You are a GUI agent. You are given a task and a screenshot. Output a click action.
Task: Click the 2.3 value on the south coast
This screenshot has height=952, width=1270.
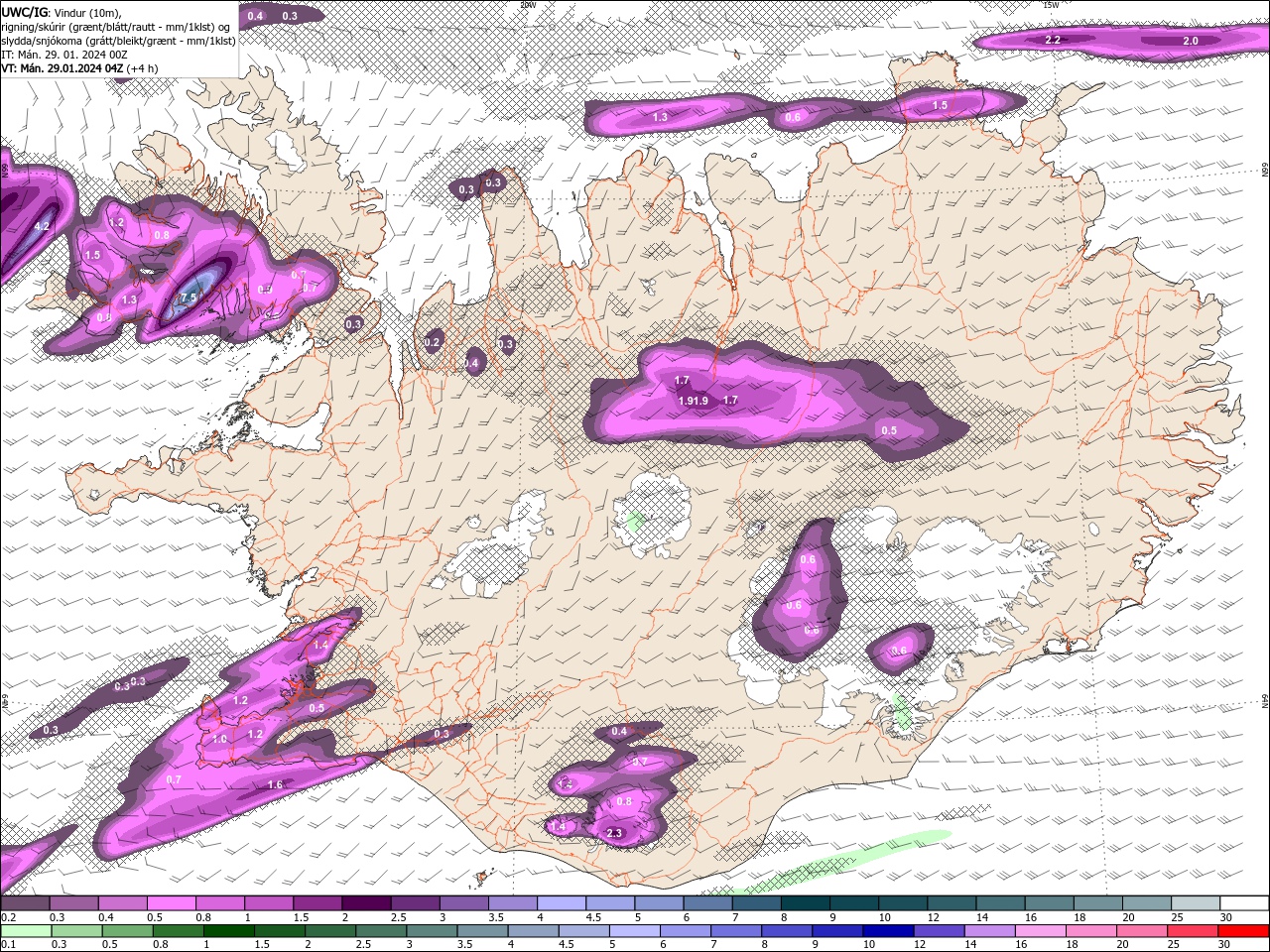click(614, 833)
